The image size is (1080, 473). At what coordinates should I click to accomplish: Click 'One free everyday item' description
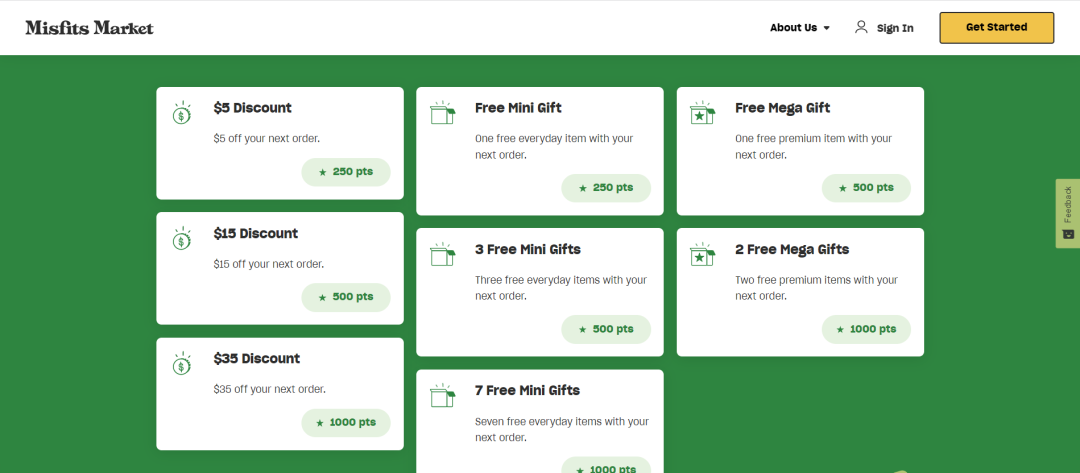click(554, 147)
